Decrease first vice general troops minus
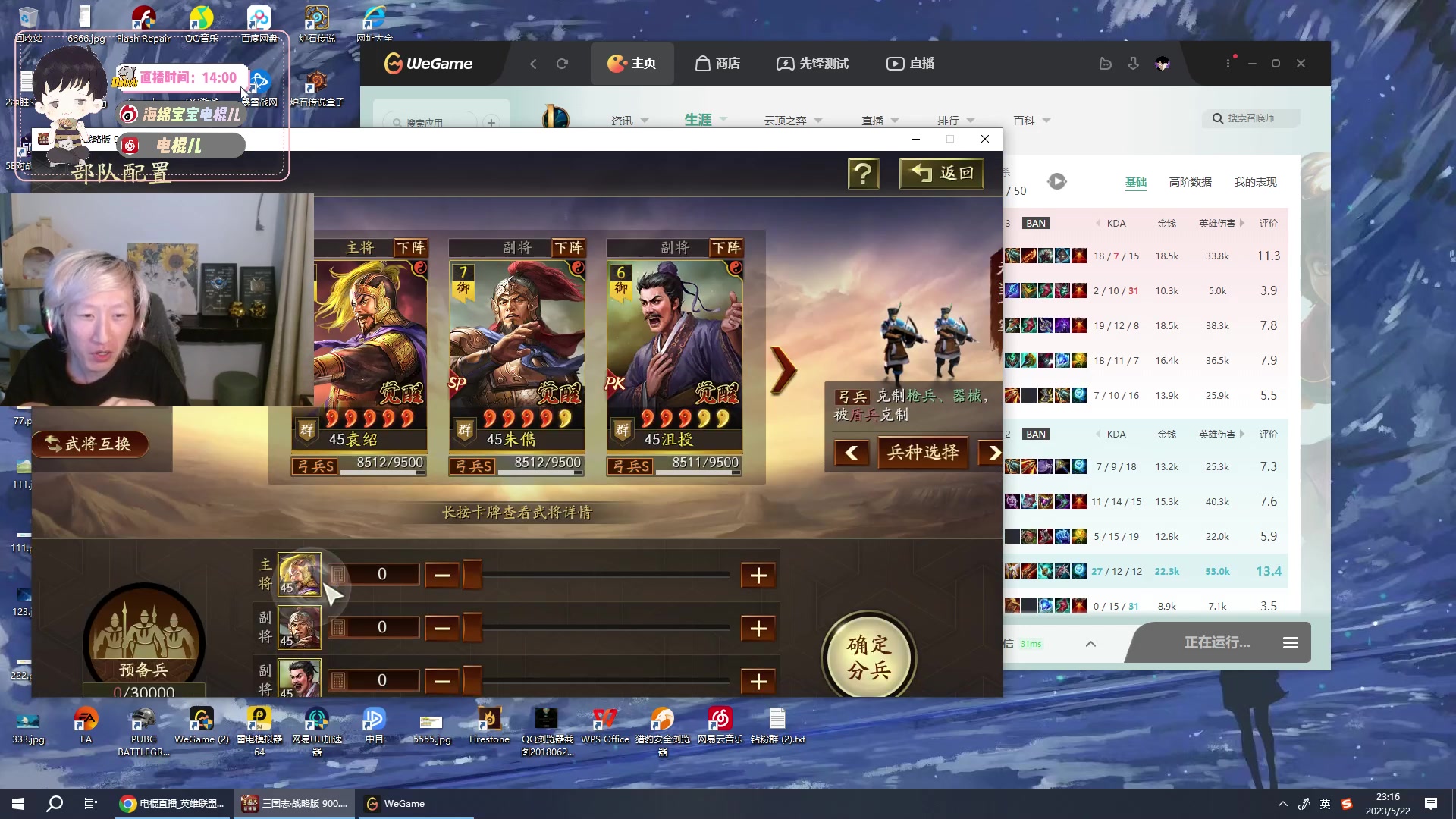This screenshot has width=1456, height=819. (442, 629)
